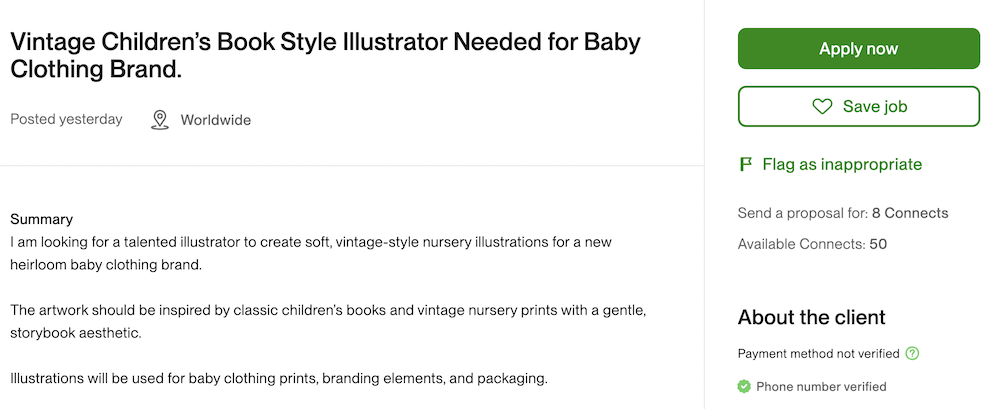Image resolution: width=1000 pixels, height=409 pixels.
Task: Click the Payment method not verified text
Action: tap(818, 353)
